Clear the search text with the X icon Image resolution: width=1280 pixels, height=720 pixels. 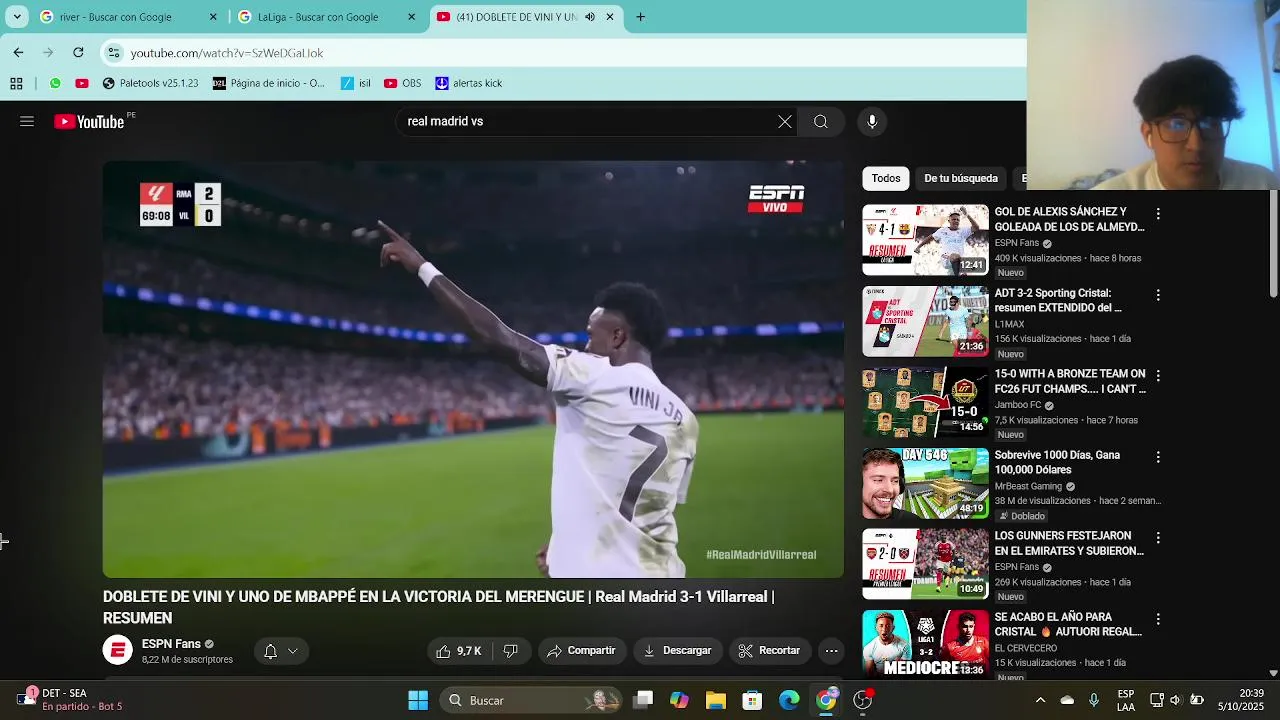(785, 122)
